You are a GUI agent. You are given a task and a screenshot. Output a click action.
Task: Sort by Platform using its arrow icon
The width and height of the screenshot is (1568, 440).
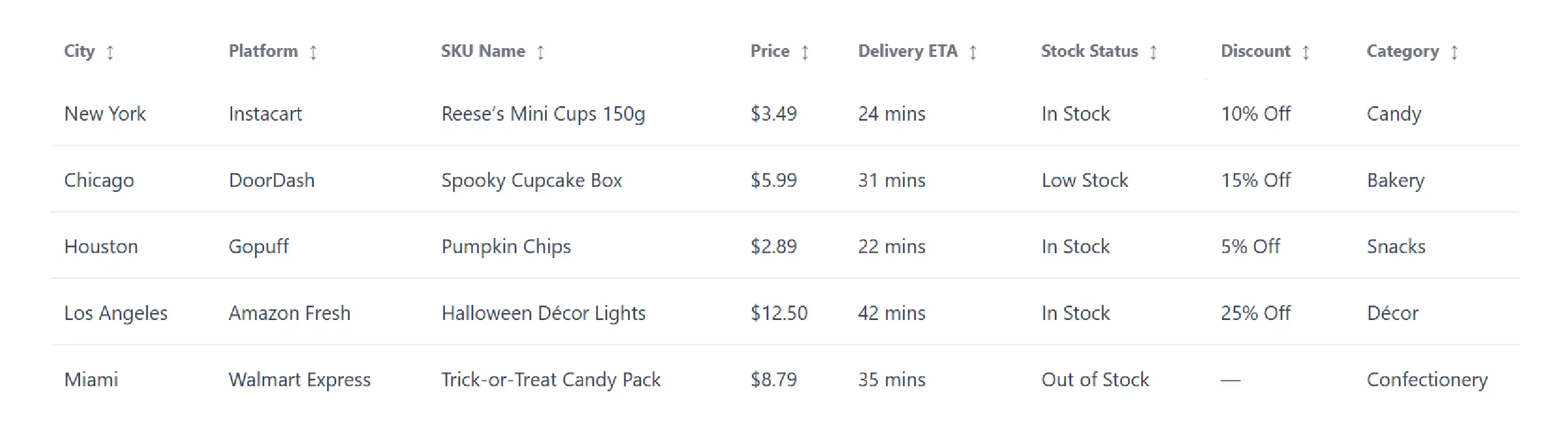[313, 52]
